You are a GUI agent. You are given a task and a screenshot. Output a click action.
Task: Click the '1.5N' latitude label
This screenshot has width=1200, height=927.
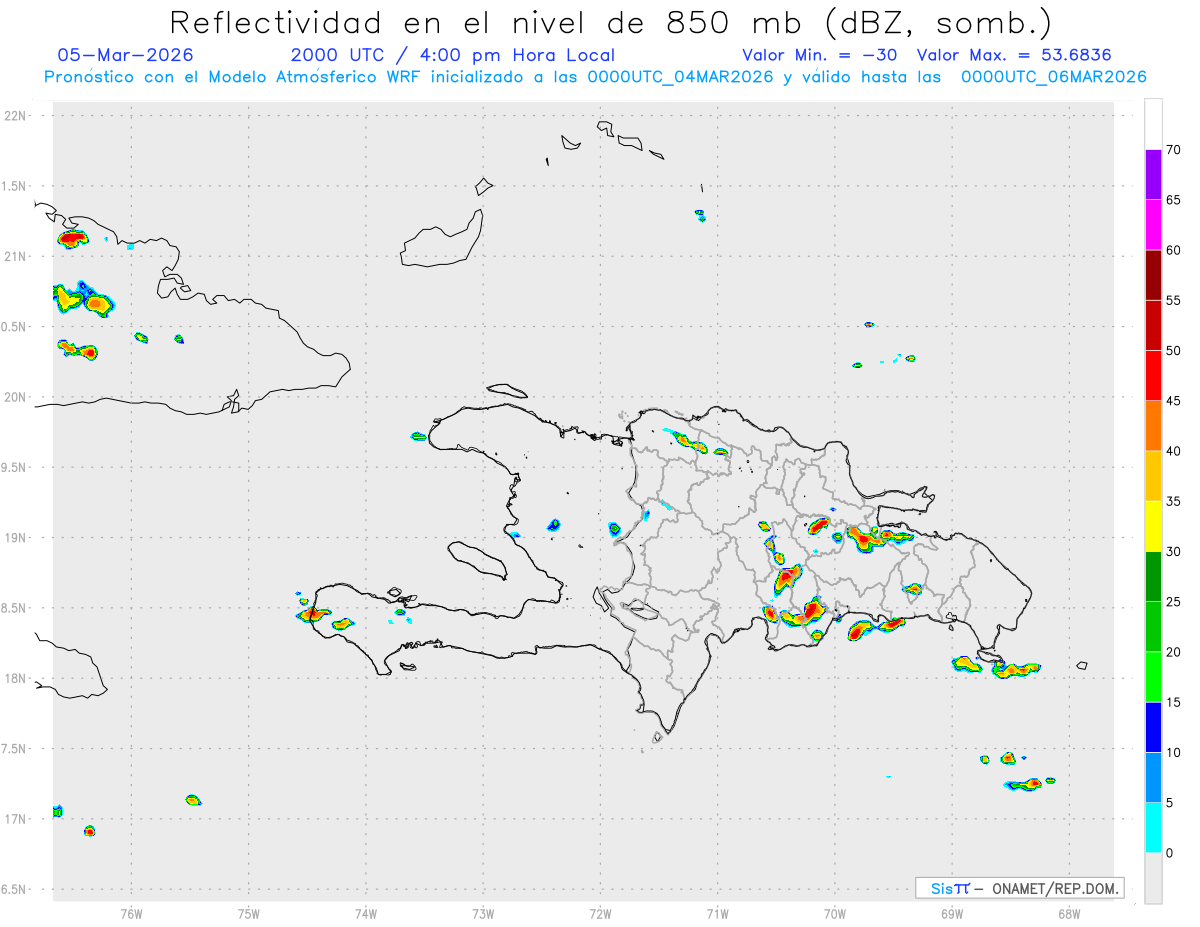15,186
